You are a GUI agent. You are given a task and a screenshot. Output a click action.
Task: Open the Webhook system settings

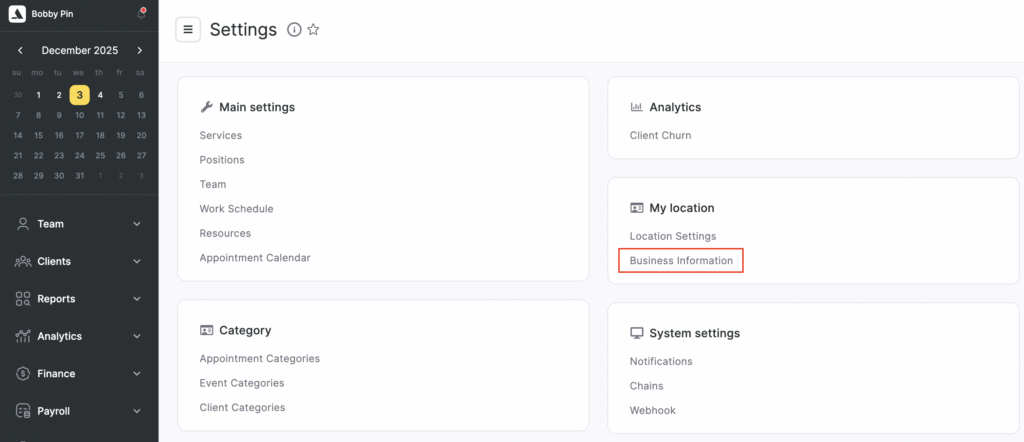coord(651,410)
